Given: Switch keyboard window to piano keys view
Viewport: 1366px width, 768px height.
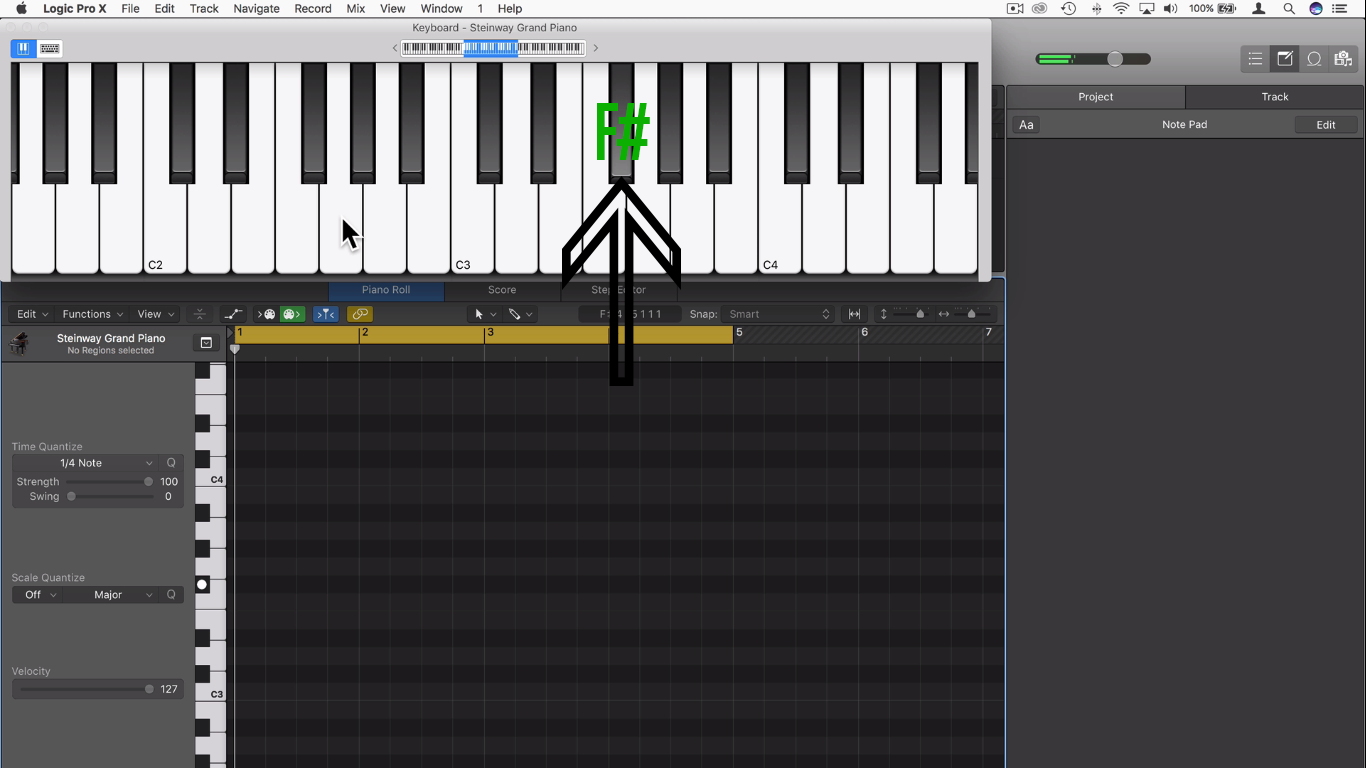Looking at the screenshot, I should (x=22, y=48).
